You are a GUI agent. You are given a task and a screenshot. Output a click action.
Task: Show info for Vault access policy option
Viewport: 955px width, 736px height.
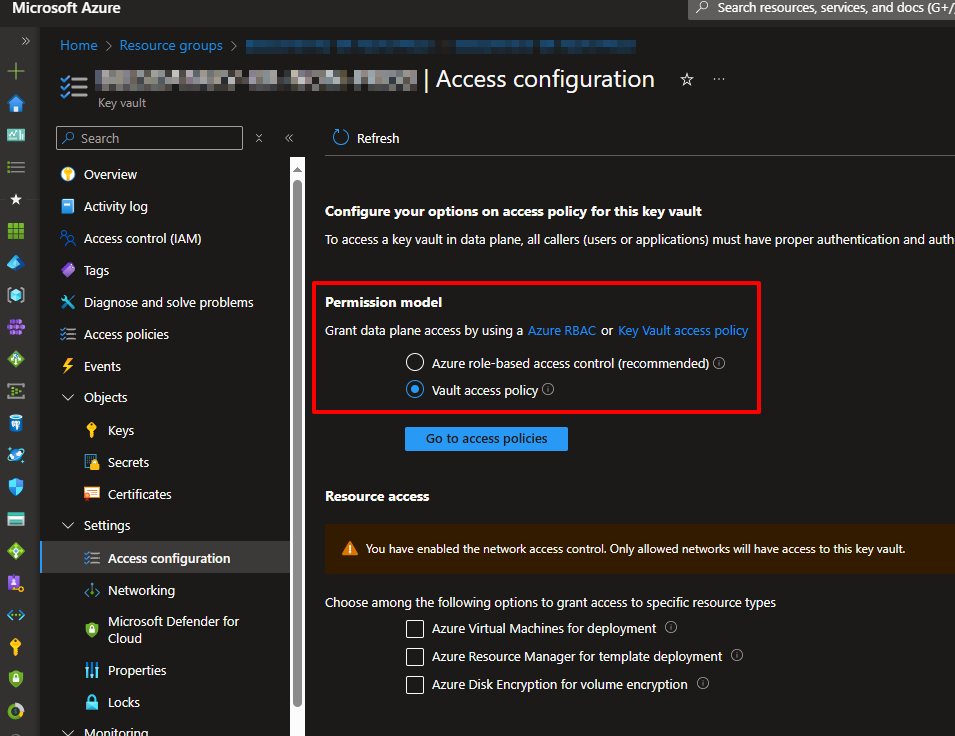coord(548,389)
